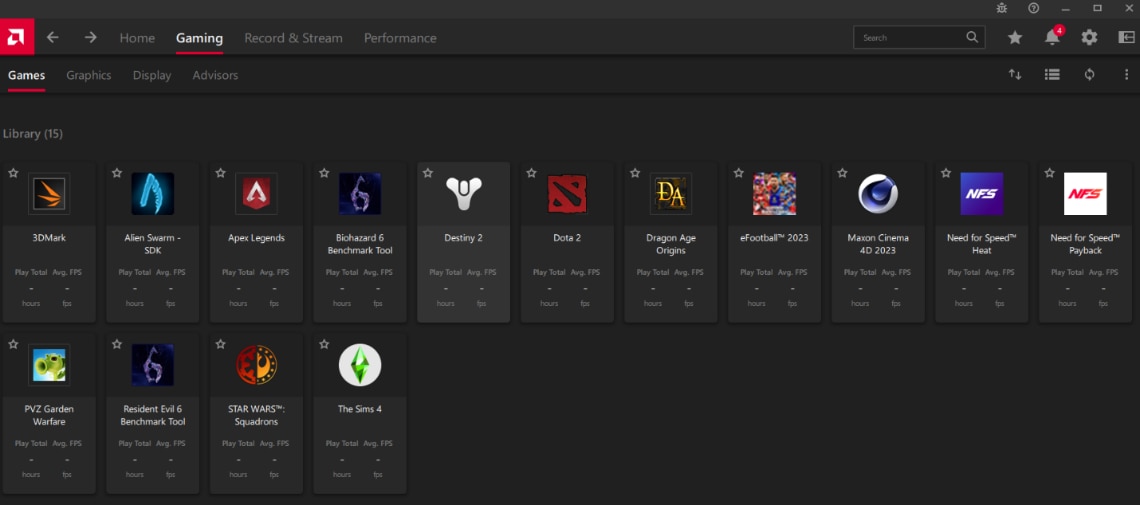
Task: Select the Apex Legends icon
Action: [256, 194]
